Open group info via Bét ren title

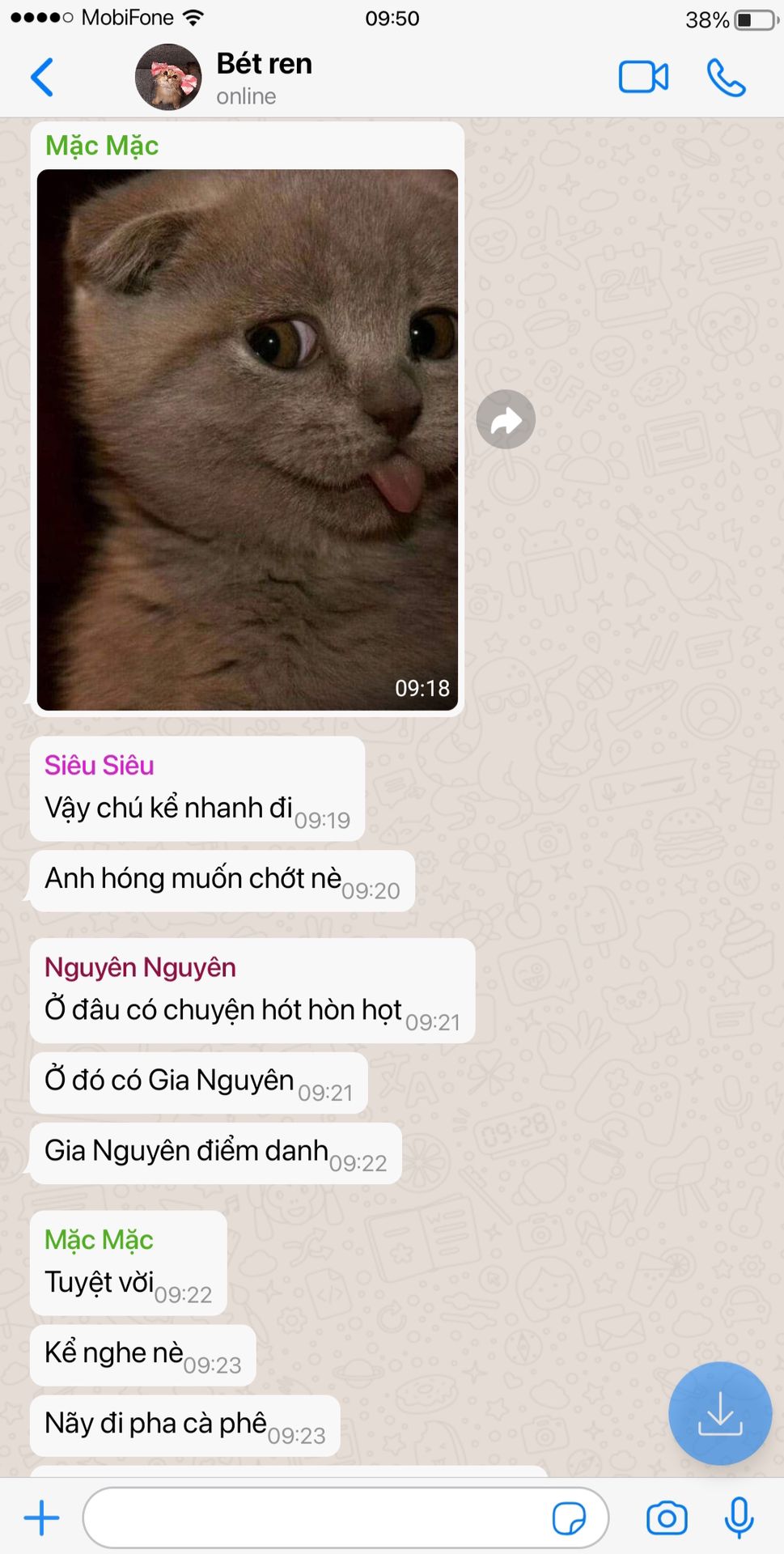[264, 64]
